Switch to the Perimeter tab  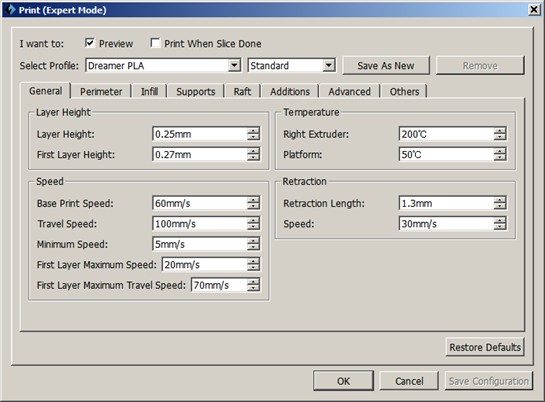pos(101,92)
